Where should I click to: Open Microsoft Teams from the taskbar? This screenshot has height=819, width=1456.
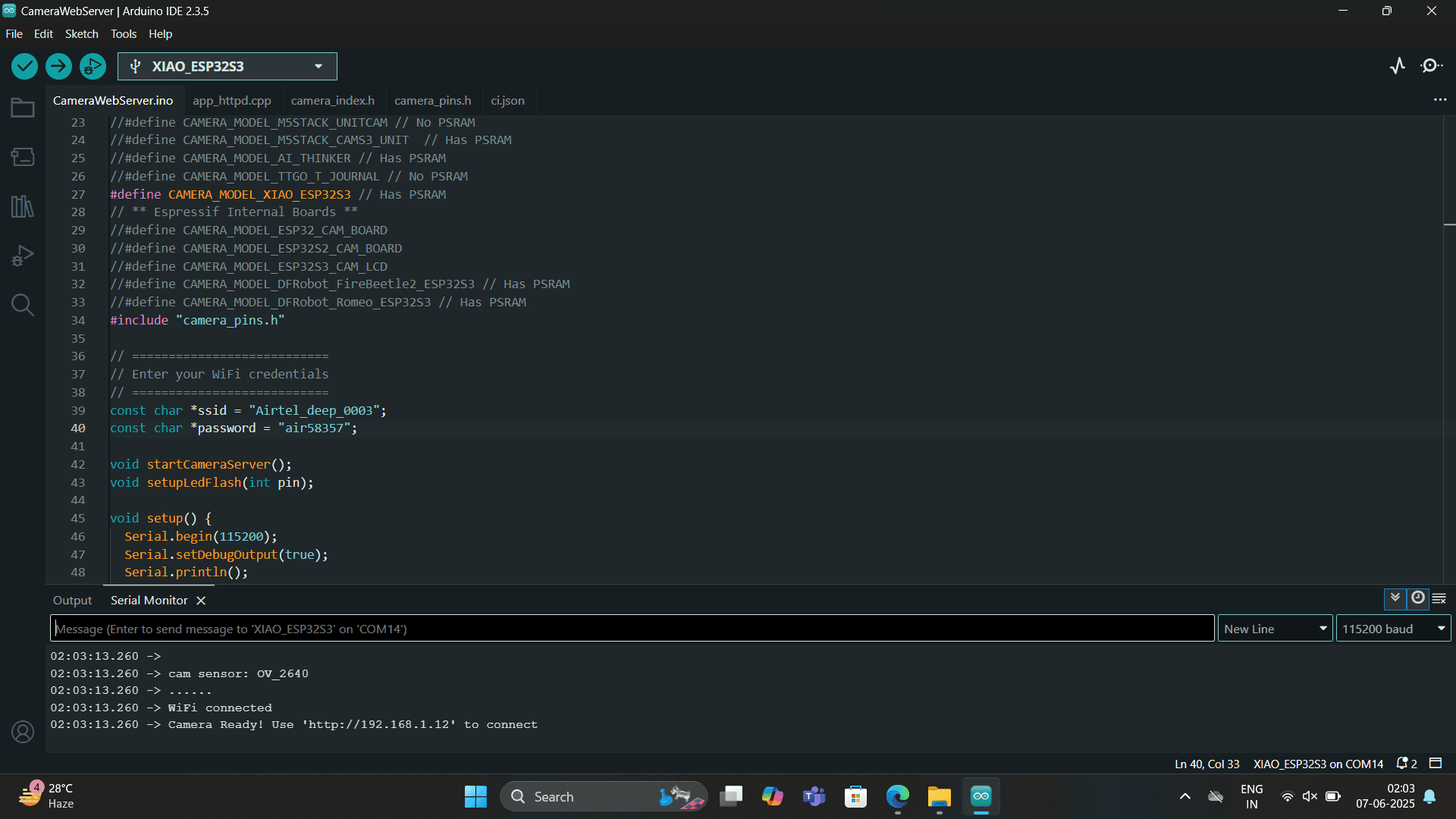[x=814, y=796]
